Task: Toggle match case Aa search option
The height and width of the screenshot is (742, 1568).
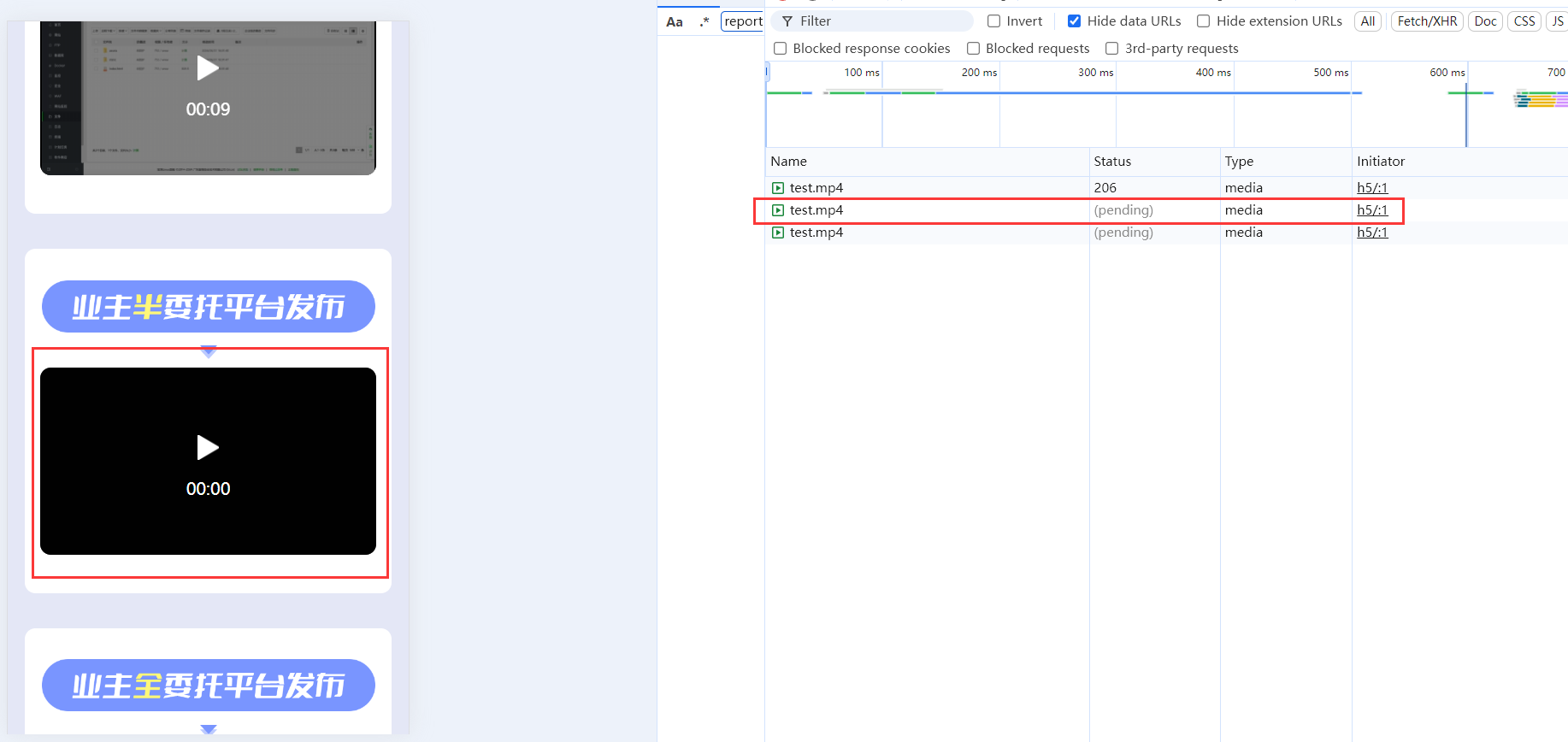Action: (675, 21)
